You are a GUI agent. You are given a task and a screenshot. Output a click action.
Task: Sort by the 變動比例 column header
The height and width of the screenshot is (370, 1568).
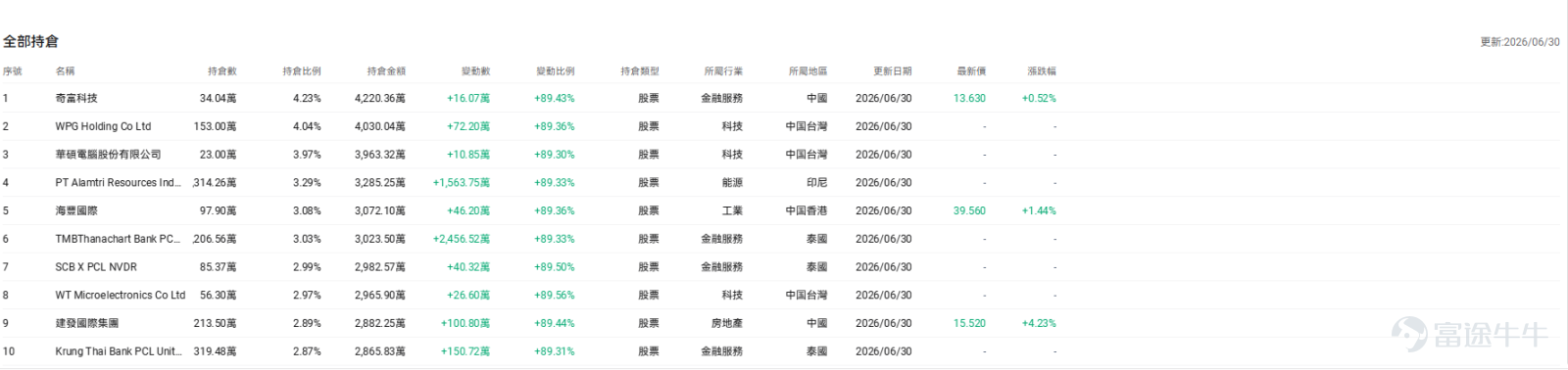556,70
